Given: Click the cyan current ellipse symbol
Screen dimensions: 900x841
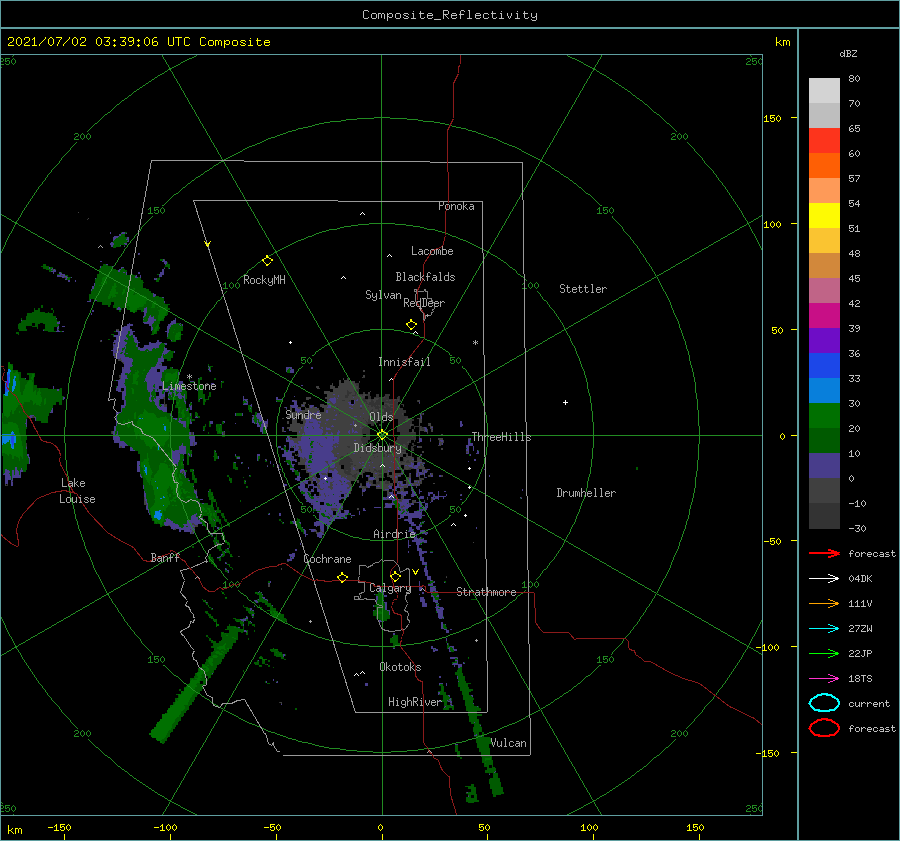Looking at the screenshot, I should [x=824, y=703].
